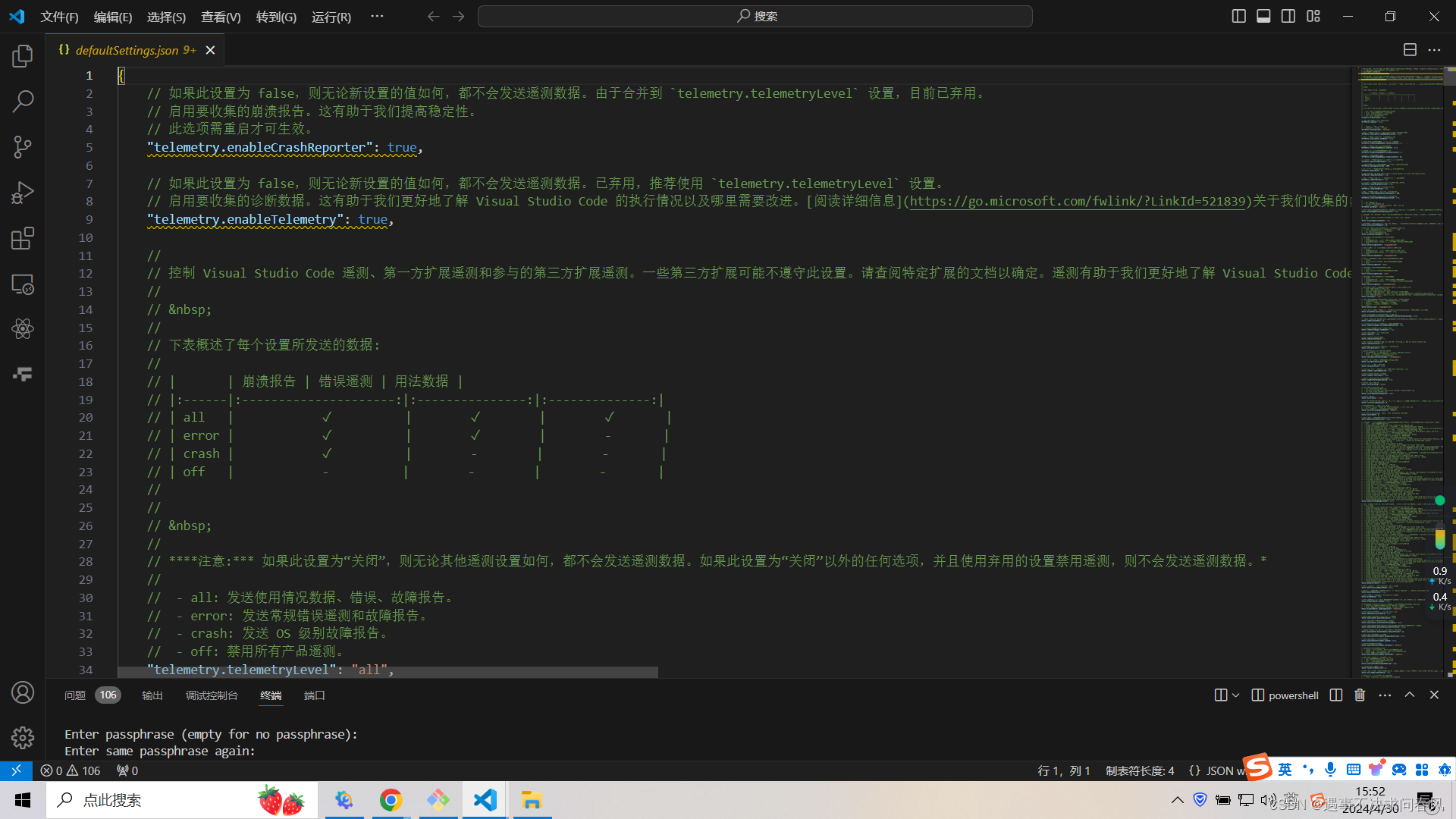This screenshot has width=1456, height=819.
Task: Toggle the bottom panel visibility
Action: coord(1263,16)
